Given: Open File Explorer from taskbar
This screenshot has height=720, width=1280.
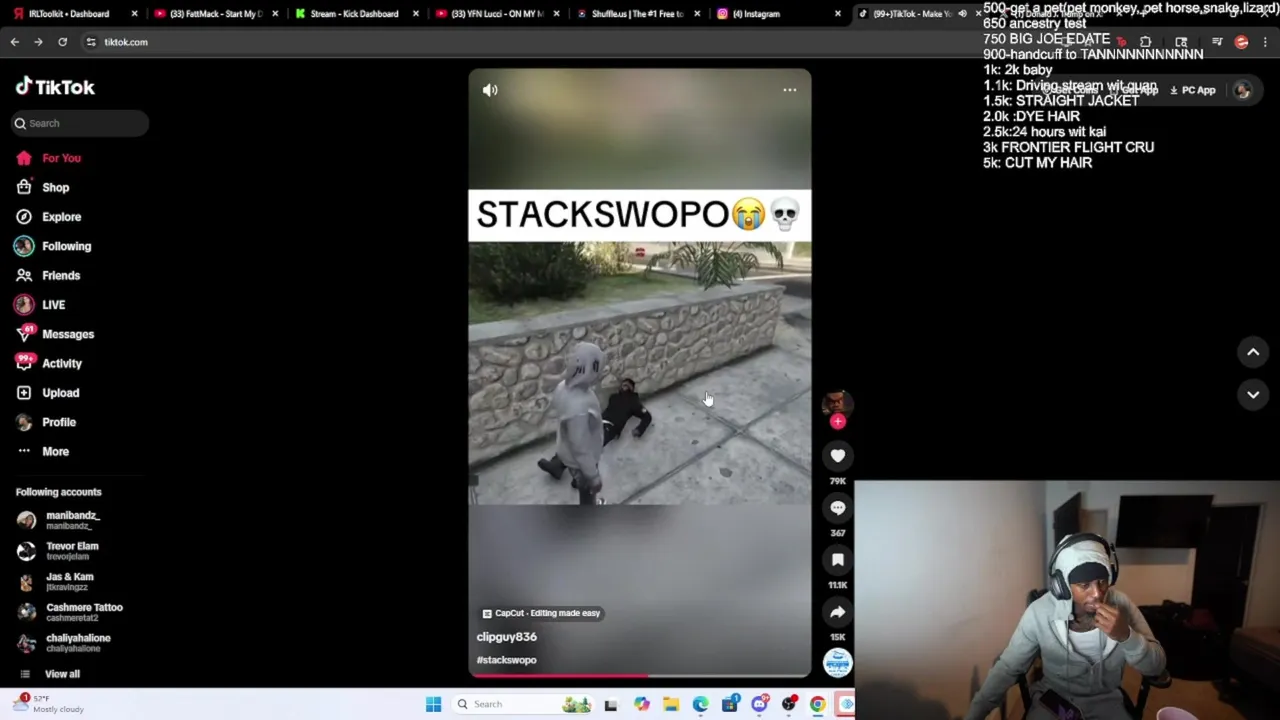Looking at the screenshot, I should tap(671, 705).
